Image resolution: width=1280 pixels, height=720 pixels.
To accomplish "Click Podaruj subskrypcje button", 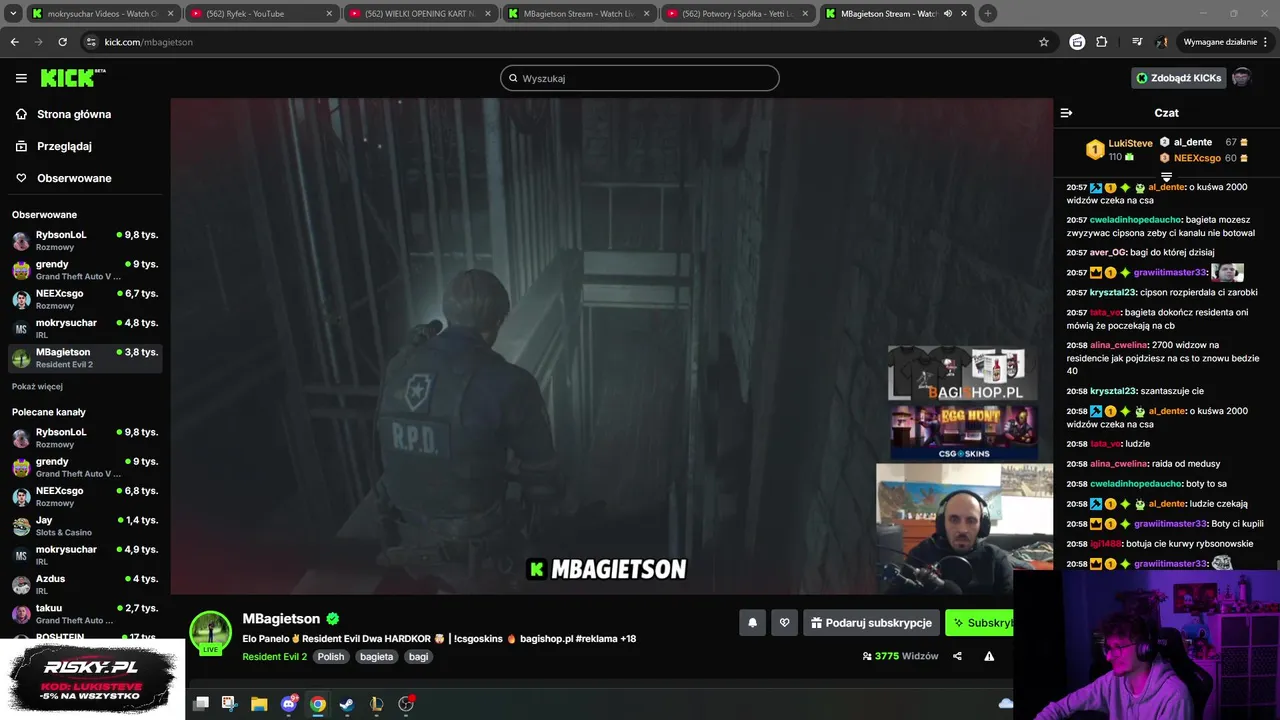I will point(871,623).
